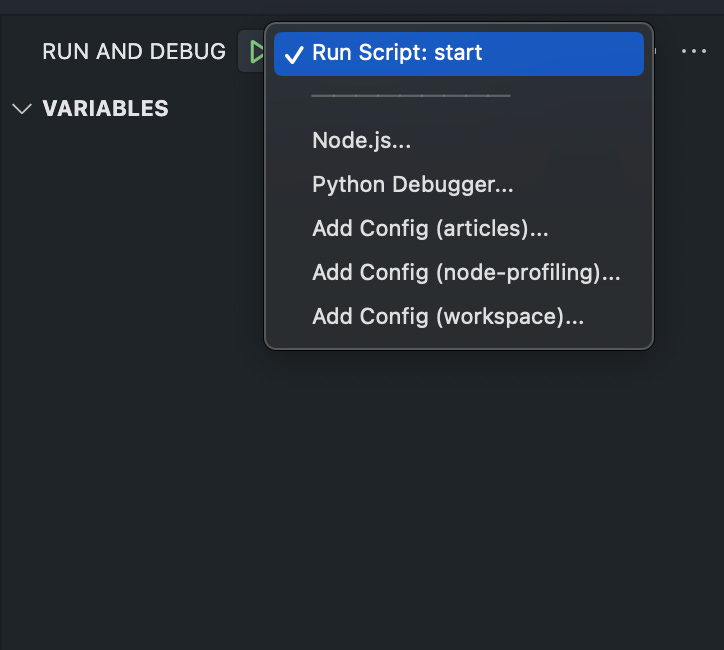This screenshot has height=650, width=724.
Task: Click the RUN AND DEBUG panel title
Action: coord(134,51)
